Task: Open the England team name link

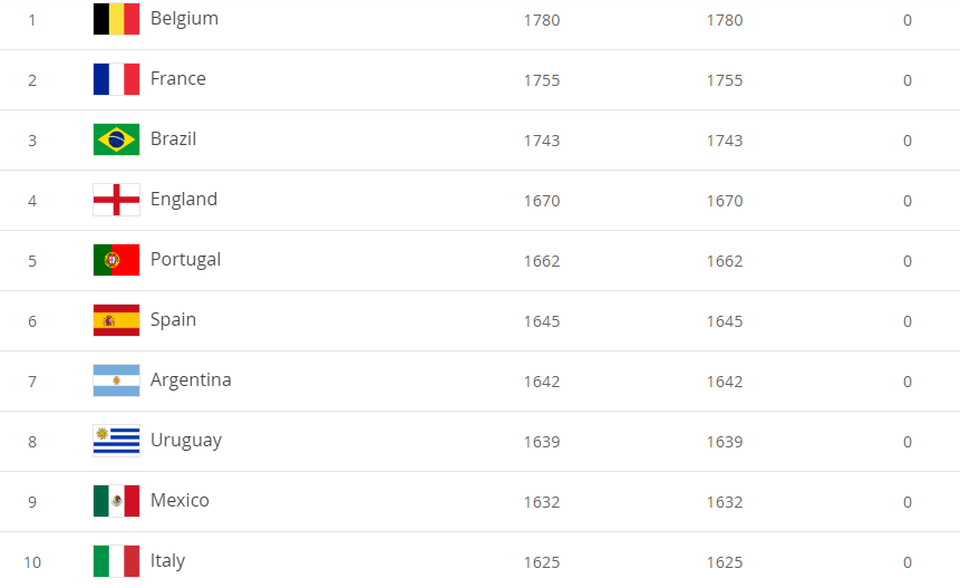Action: click(184, 199)
